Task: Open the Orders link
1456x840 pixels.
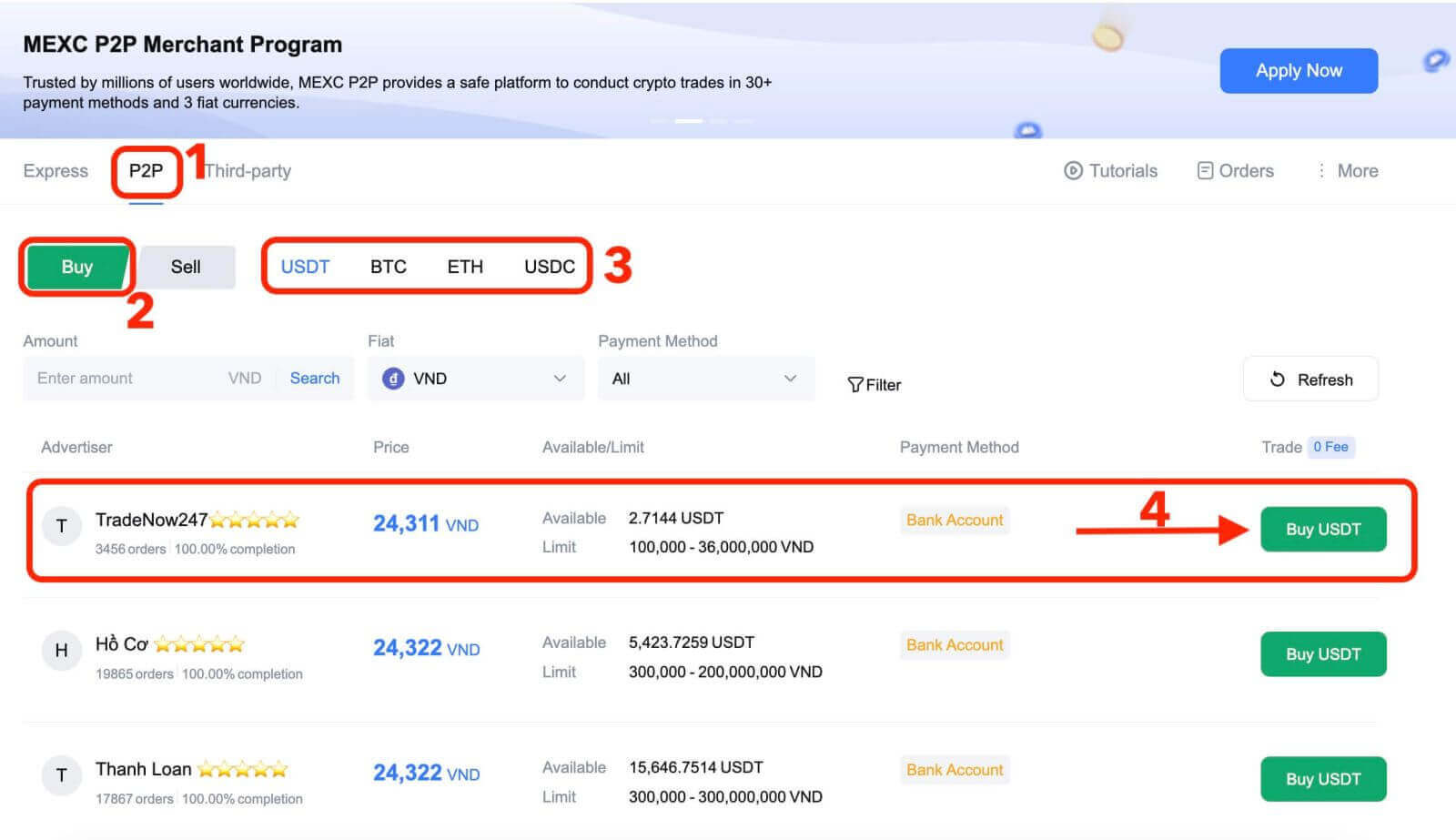Action: click(x=1246, y=171)
